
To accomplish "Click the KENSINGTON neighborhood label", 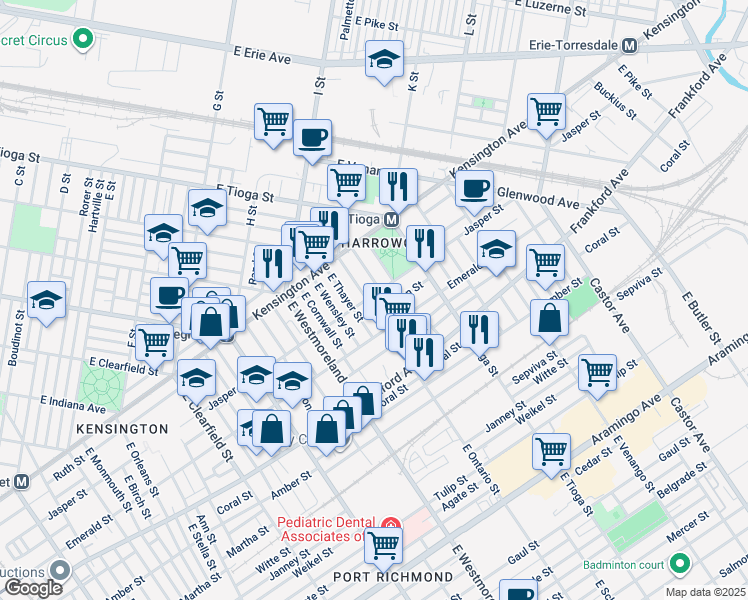I will [x=122, y=429].
